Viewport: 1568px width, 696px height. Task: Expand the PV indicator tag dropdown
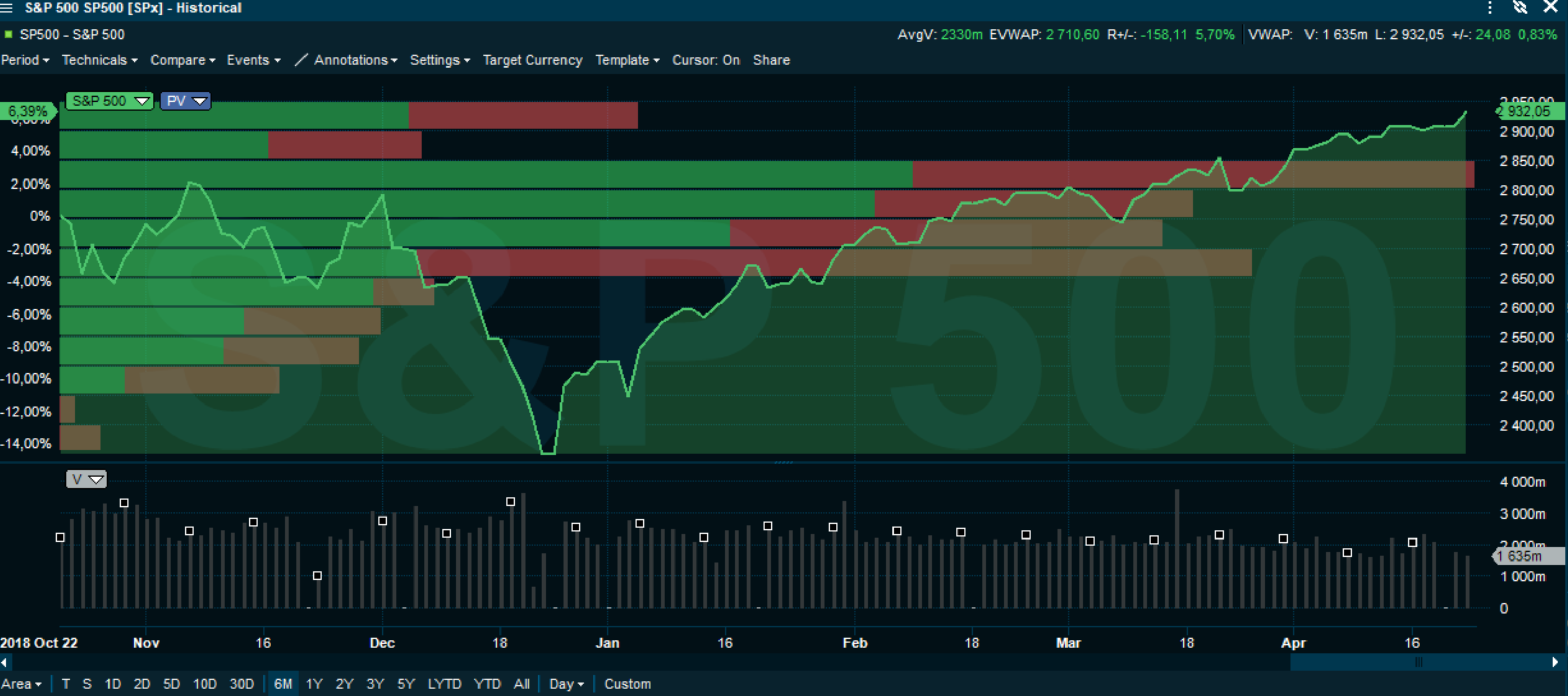199,101
